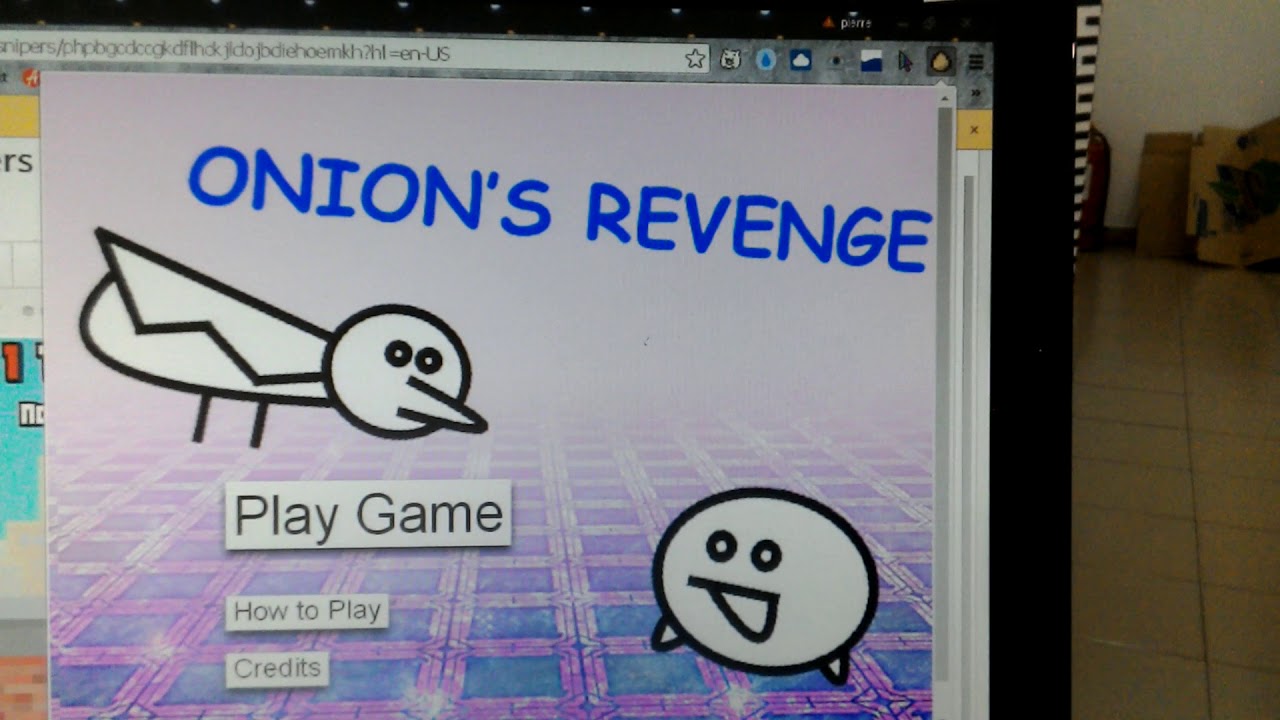Click the blue water drop extension icon
The image size is (1280, 720).
point(765,61)
